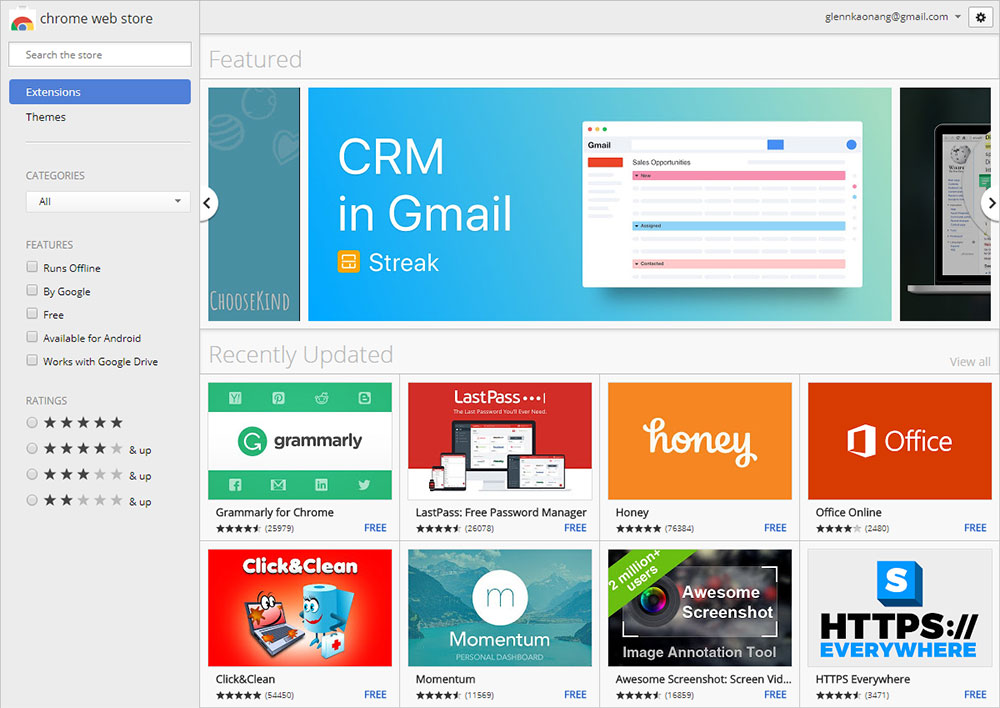Open the settings gear menu

pyautogui.click(x=980, y=17)
